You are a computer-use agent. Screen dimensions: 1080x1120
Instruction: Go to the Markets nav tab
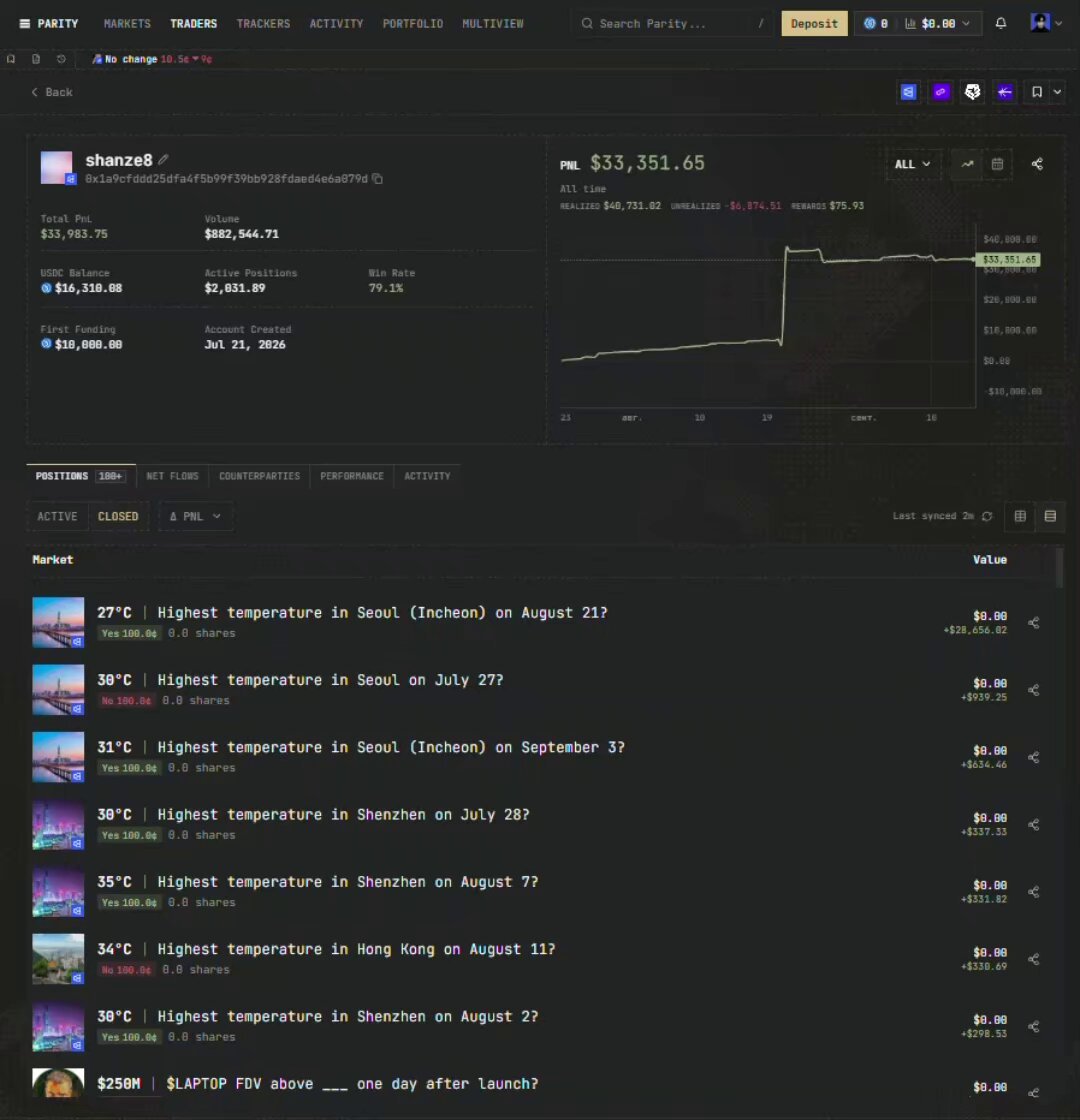tap(127, 24)
